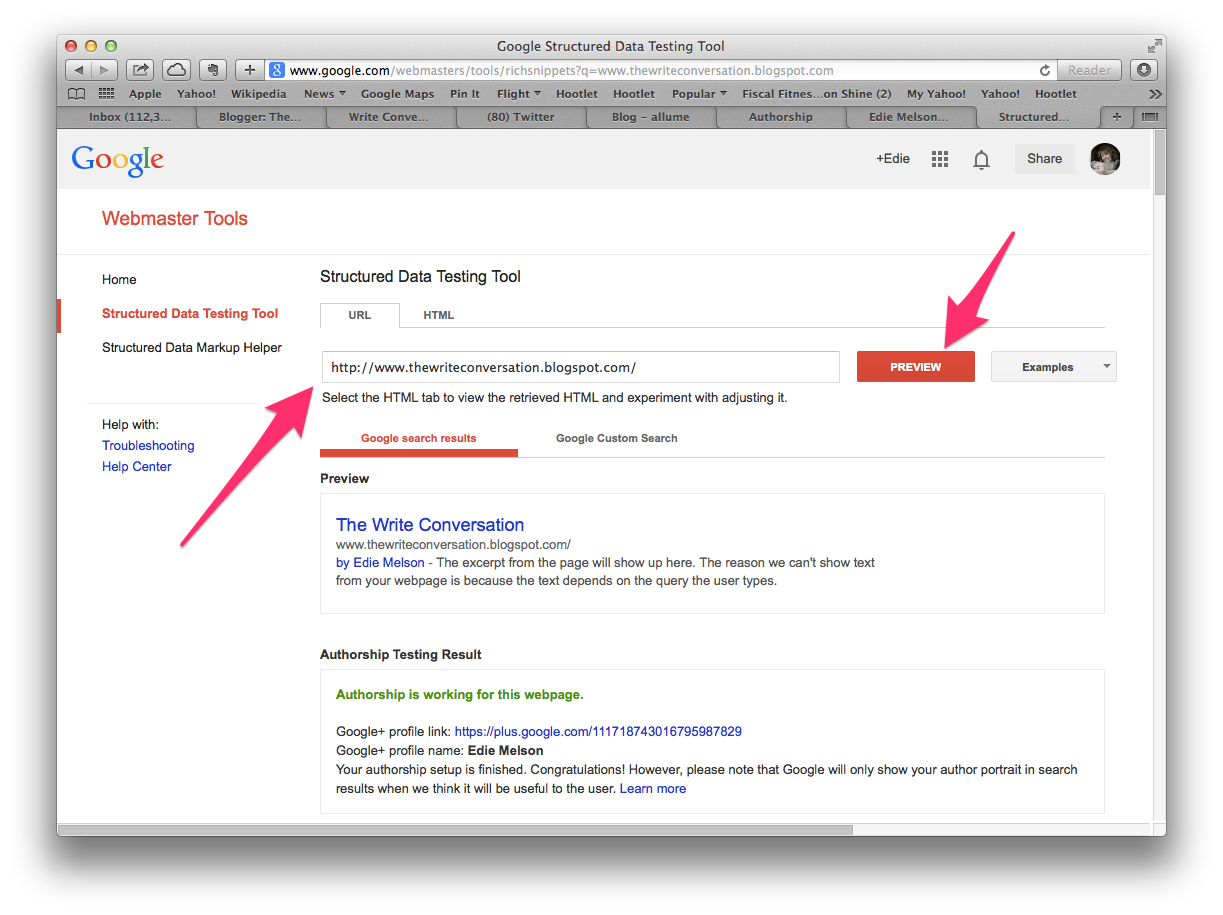Open the Fiscal Fitnes...on Shine bookmark

pyautogui.click(x=817, y=94)
